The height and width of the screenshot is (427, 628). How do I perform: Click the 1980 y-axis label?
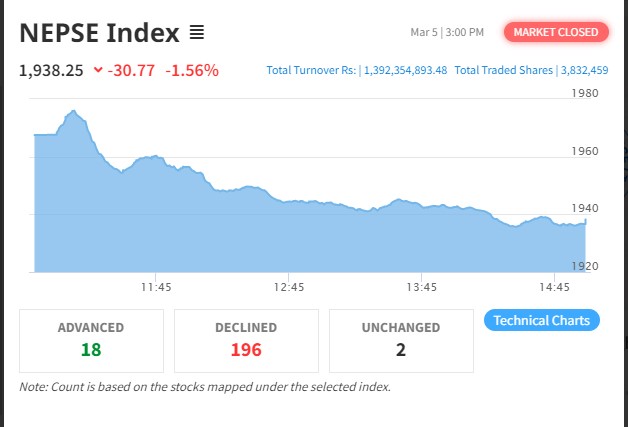pyautogui.click(x=584, y=94)
